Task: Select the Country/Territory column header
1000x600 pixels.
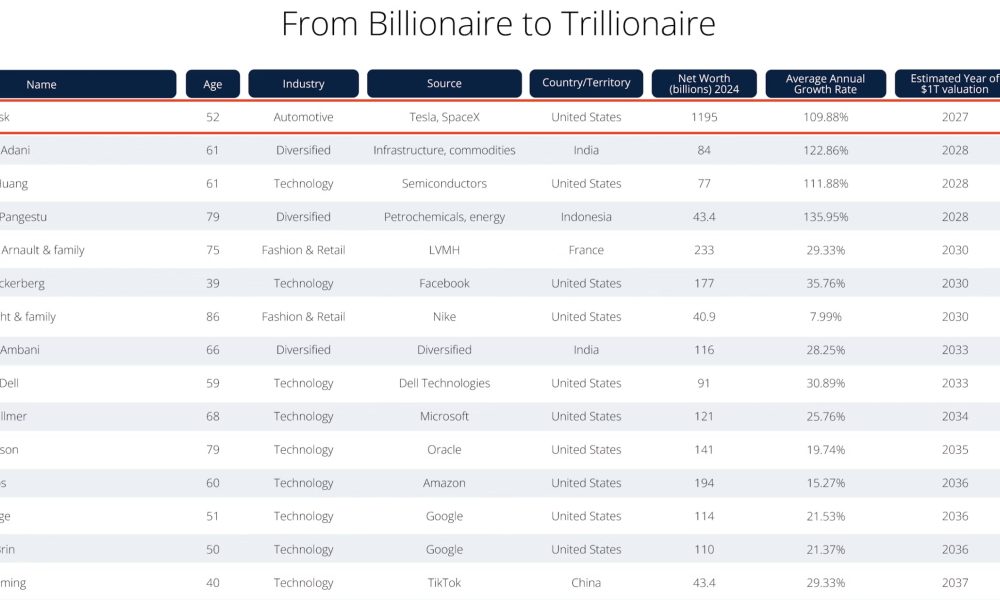Action: (586, 83)
